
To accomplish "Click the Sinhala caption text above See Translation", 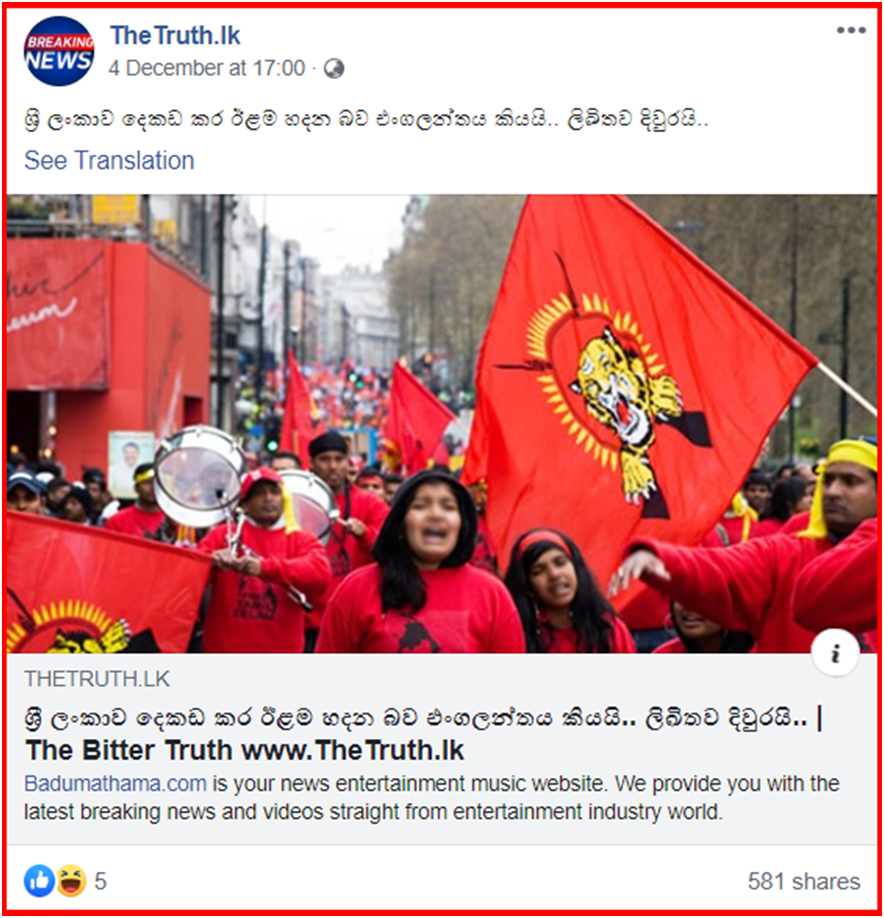I will 366,119.
